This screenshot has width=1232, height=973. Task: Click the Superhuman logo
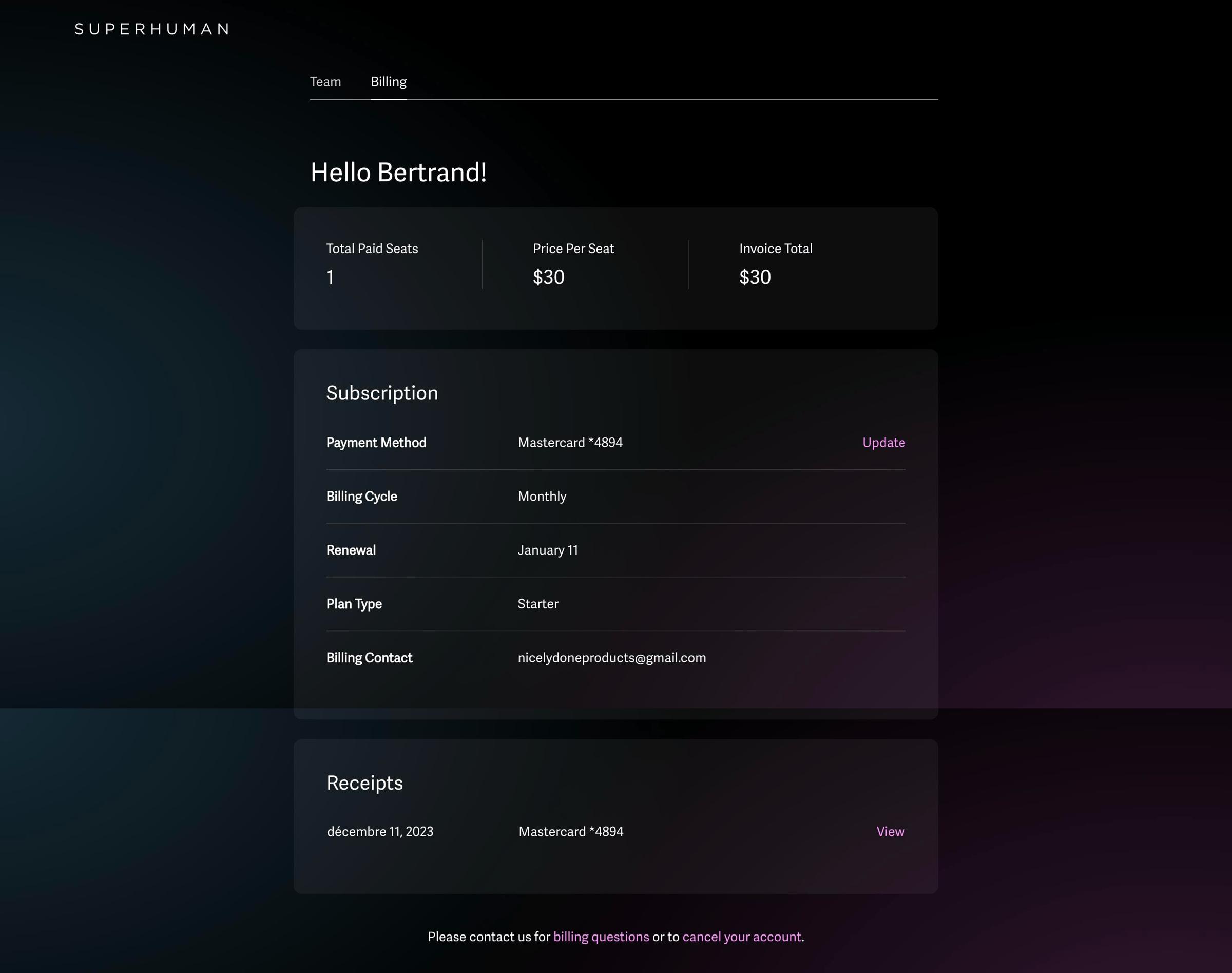pyautogui.click(x=152, y=29)
